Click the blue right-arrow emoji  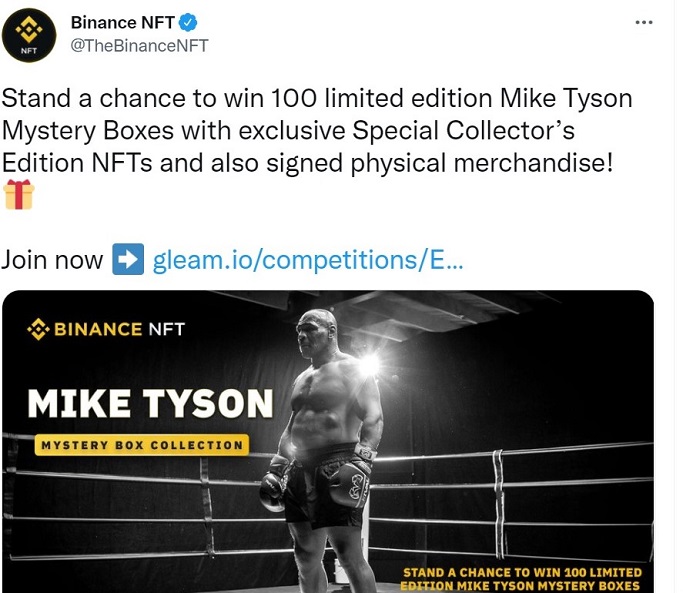click(128, 259)
